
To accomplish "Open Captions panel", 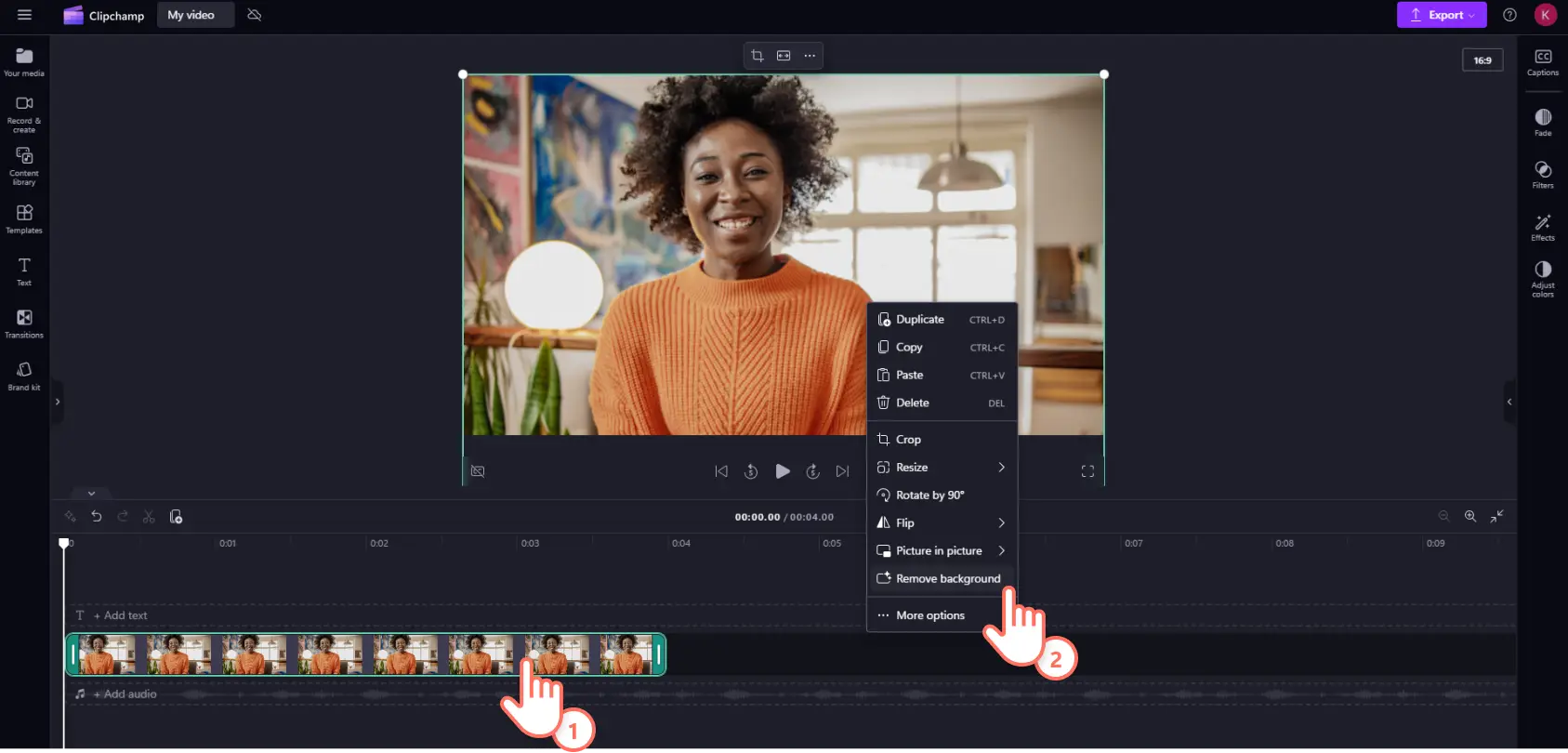I will click(x=1543, y=62).
